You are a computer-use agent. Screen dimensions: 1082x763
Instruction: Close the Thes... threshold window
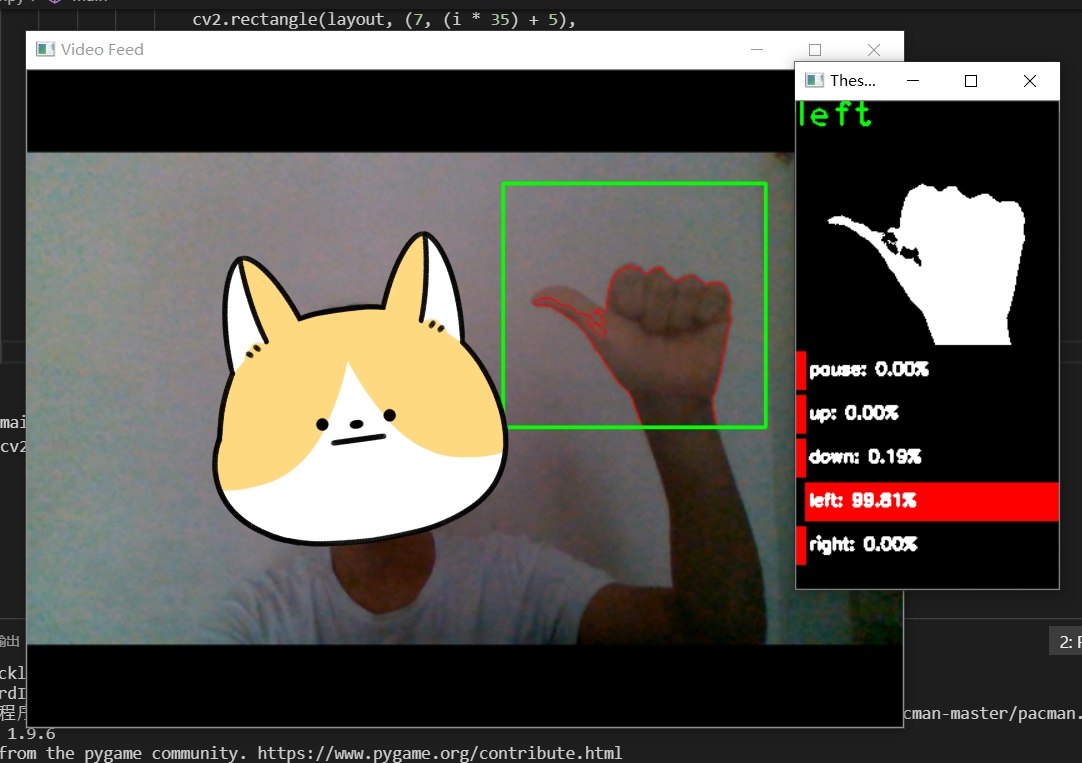(x=1029, y=81)
